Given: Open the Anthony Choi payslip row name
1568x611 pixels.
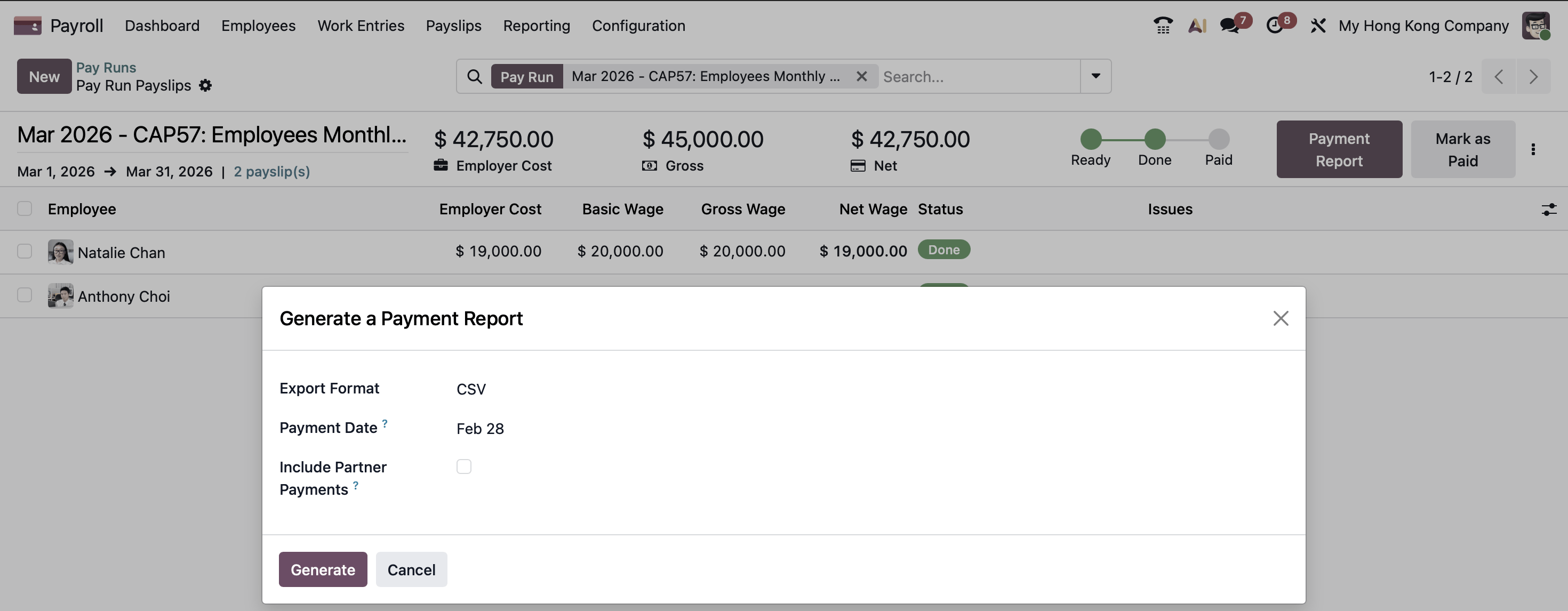Looking at the screenshot, I should (x=124, y=296).
